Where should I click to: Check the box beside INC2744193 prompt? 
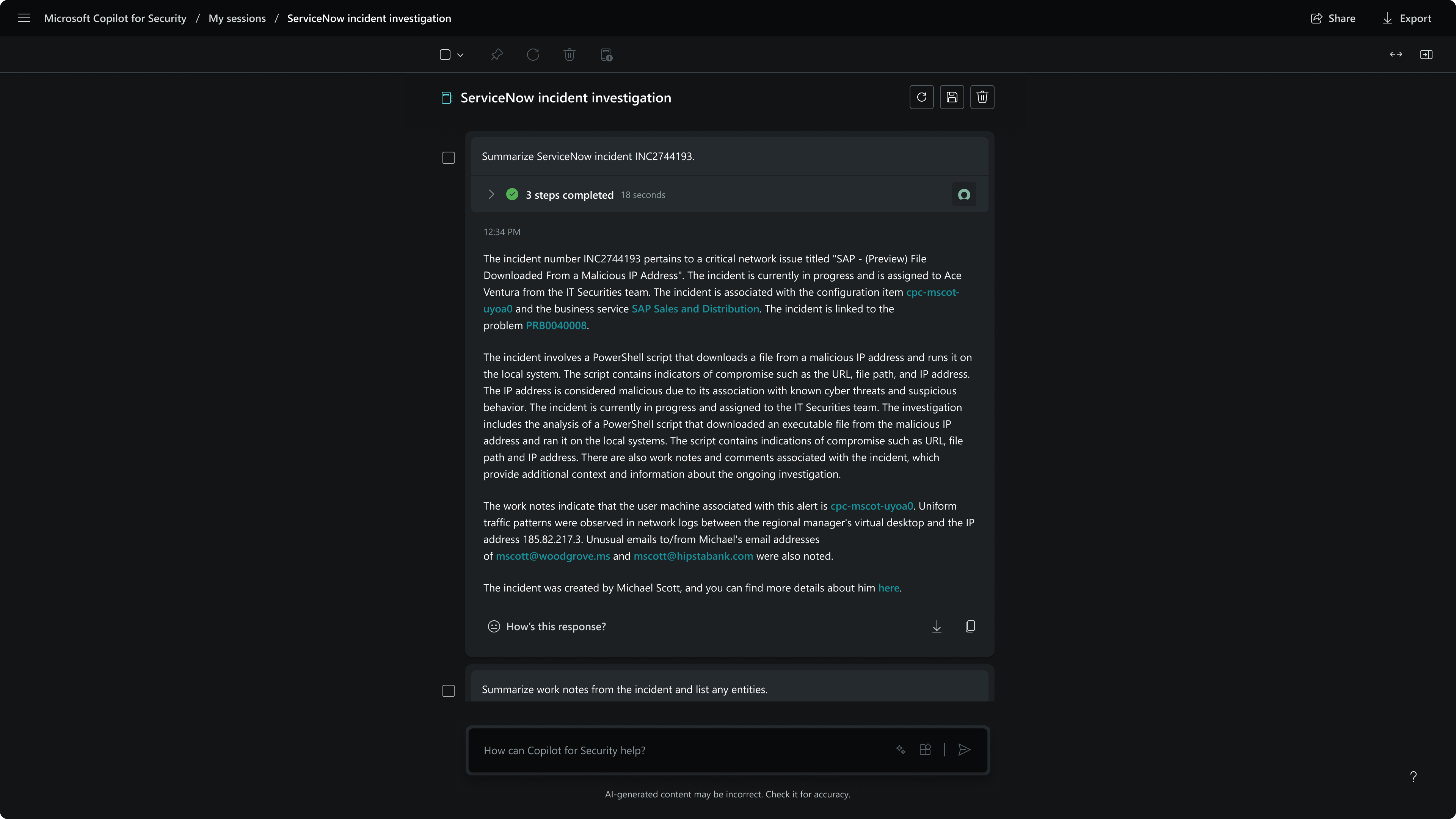coord(448,158)
